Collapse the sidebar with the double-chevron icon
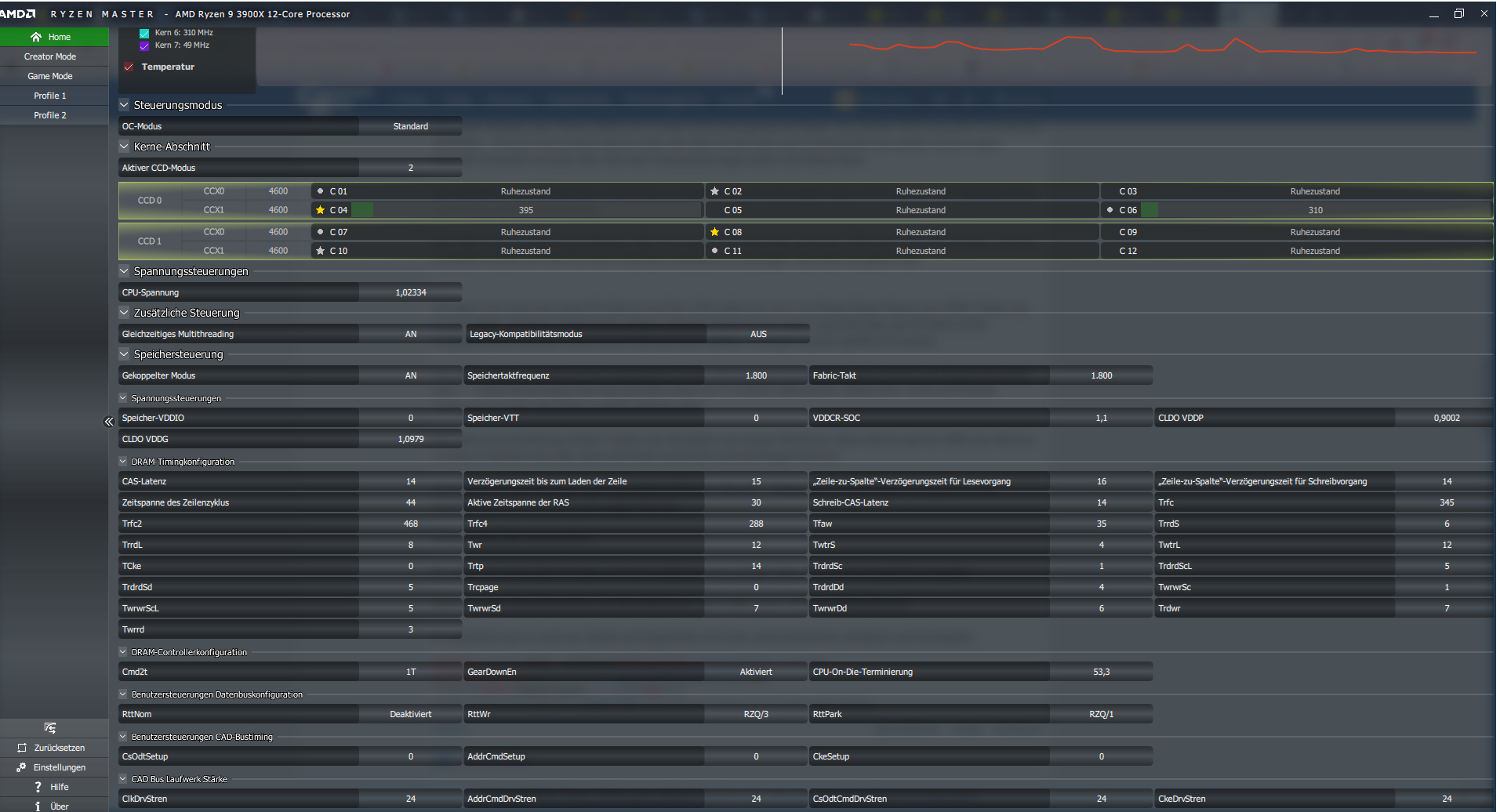Viewport: 1500px width, 812px height. [109, 422]
